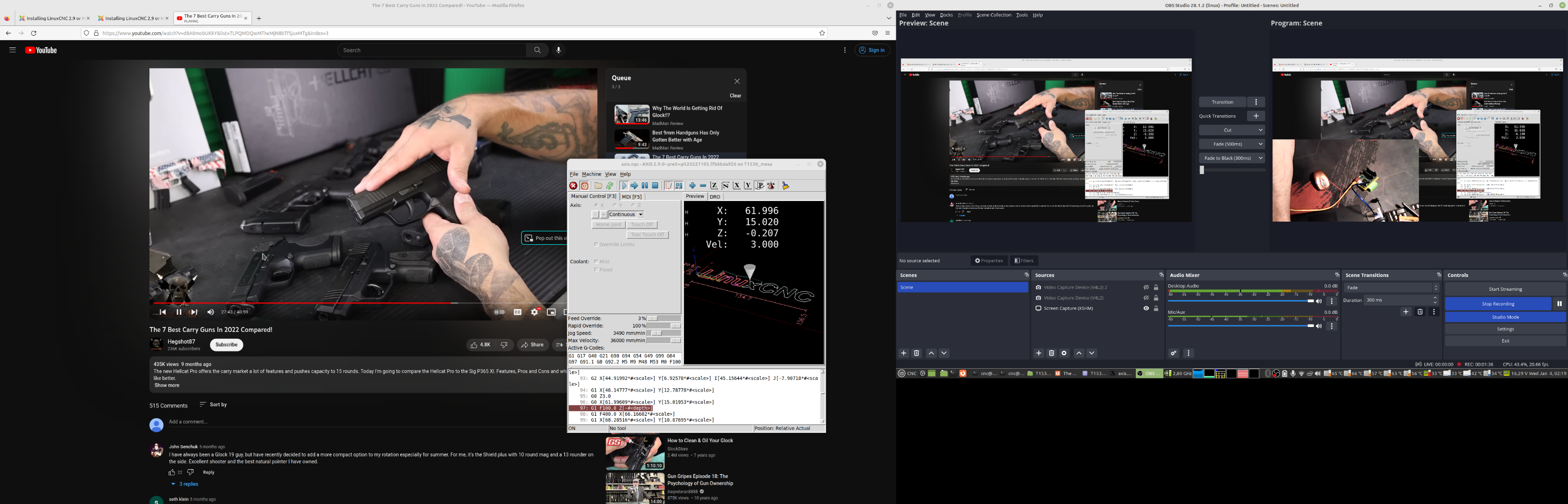The image size is (1568, 504).
Task: Step one line with the blue arrow icon
Action: pos(634,186)
